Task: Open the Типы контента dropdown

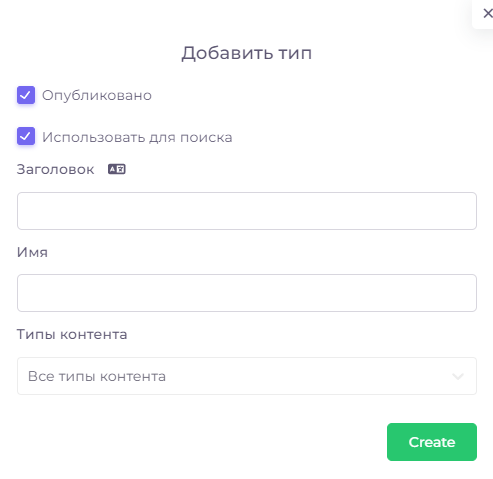Action: coord(247,376)
